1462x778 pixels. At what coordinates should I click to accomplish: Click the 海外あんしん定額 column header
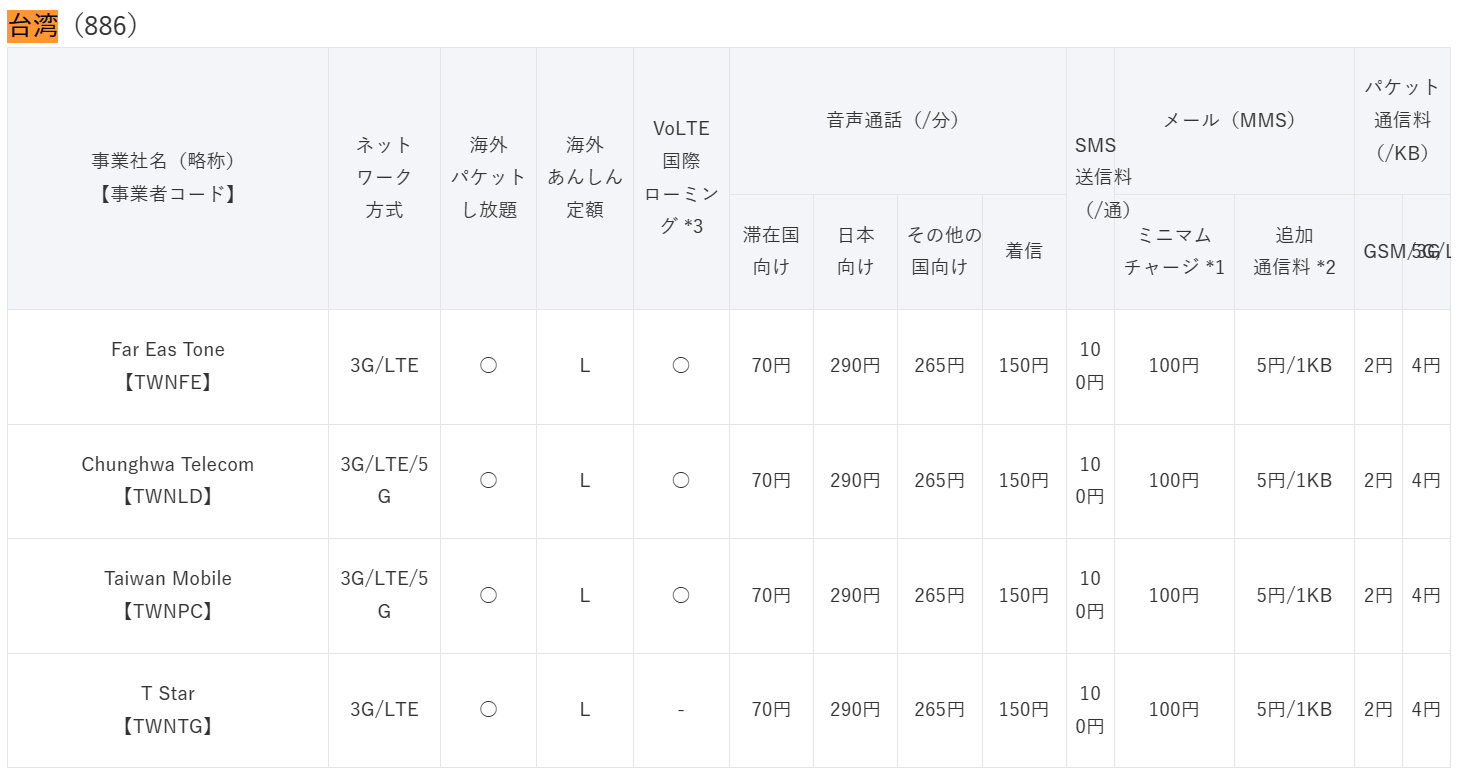585,178
